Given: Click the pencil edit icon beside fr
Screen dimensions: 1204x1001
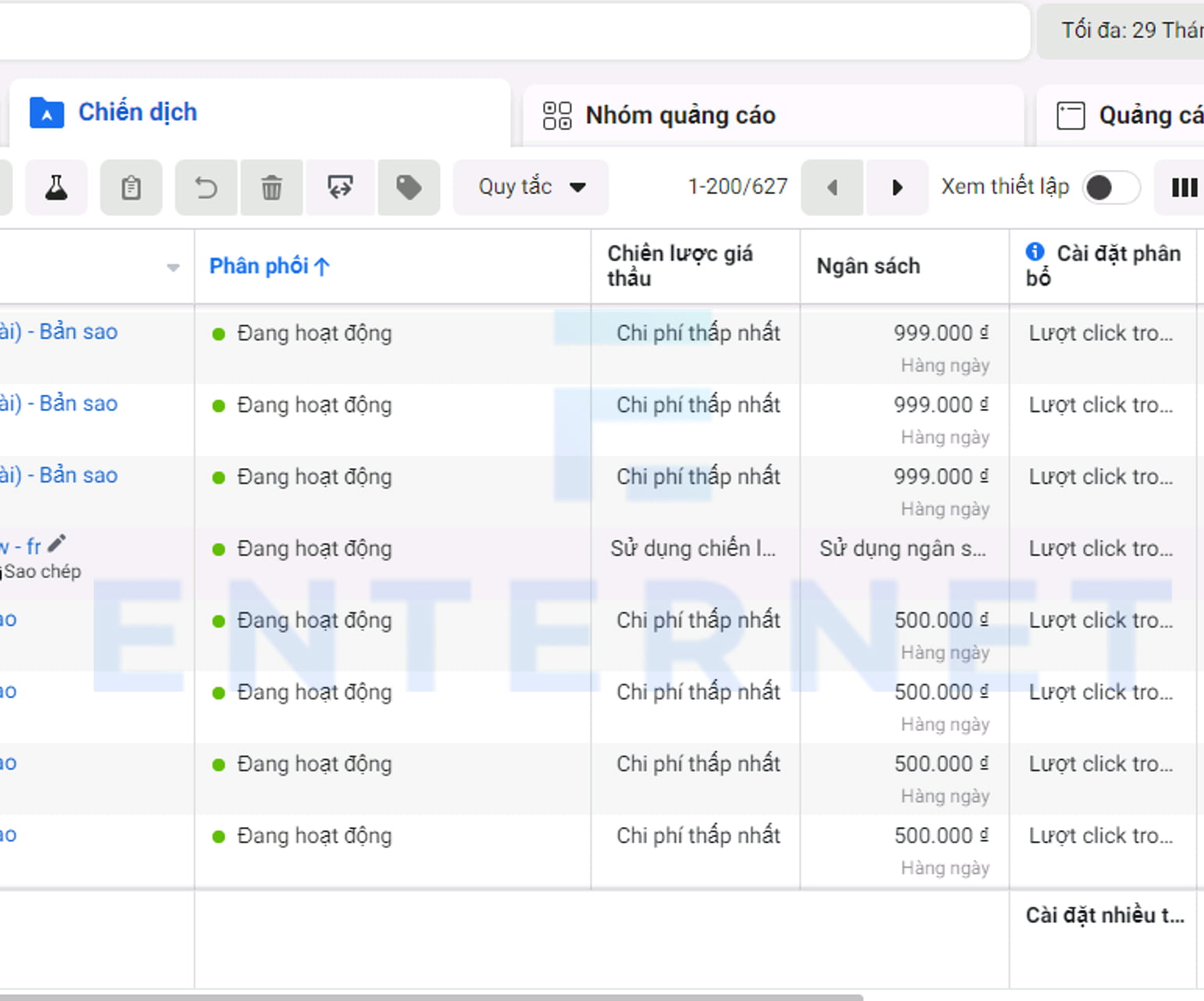Looking at the screenshot, I should (x=57, y=543).
